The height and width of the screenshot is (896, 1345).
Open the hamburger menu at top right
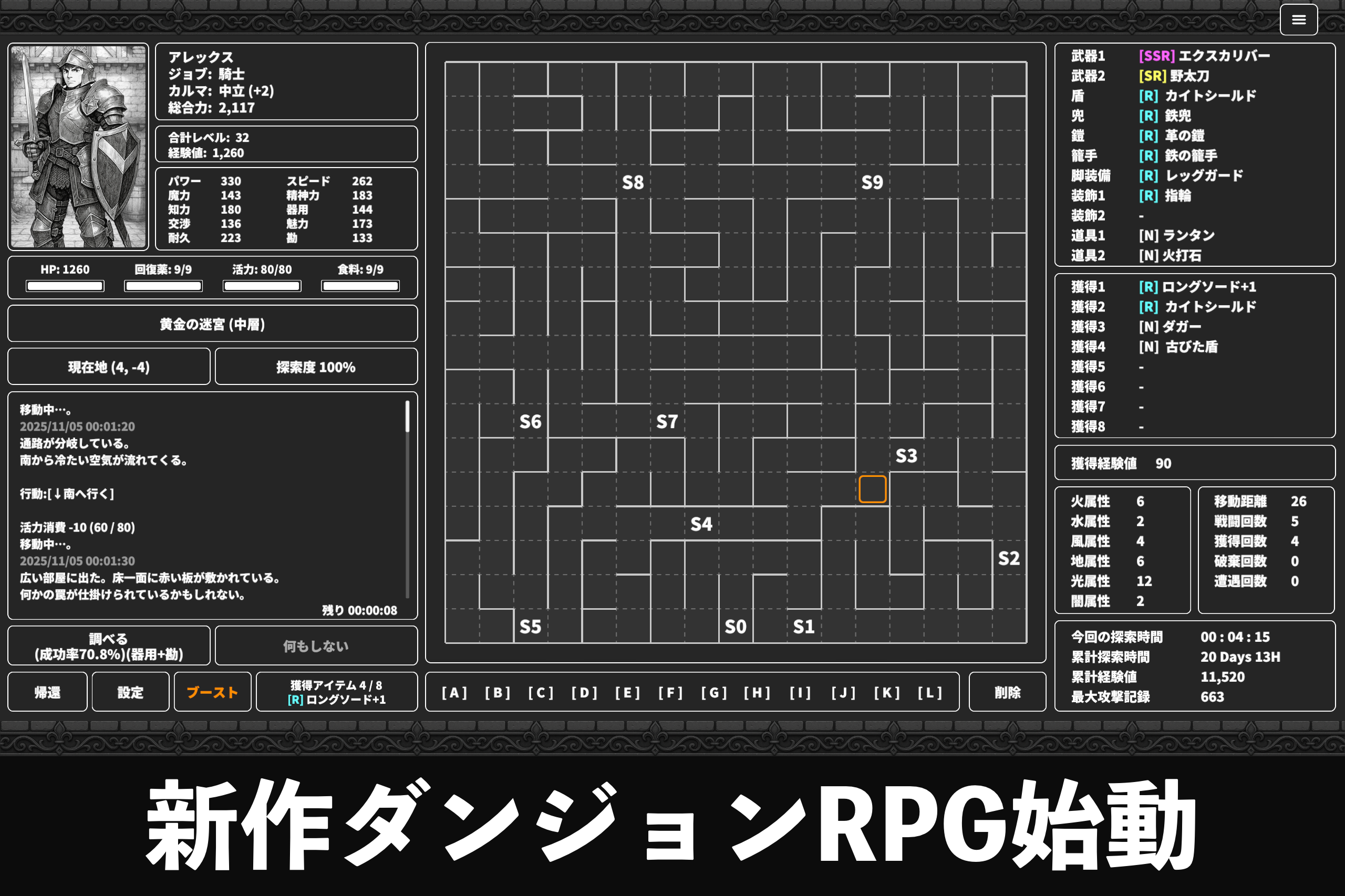click(x=1298, y=20)
